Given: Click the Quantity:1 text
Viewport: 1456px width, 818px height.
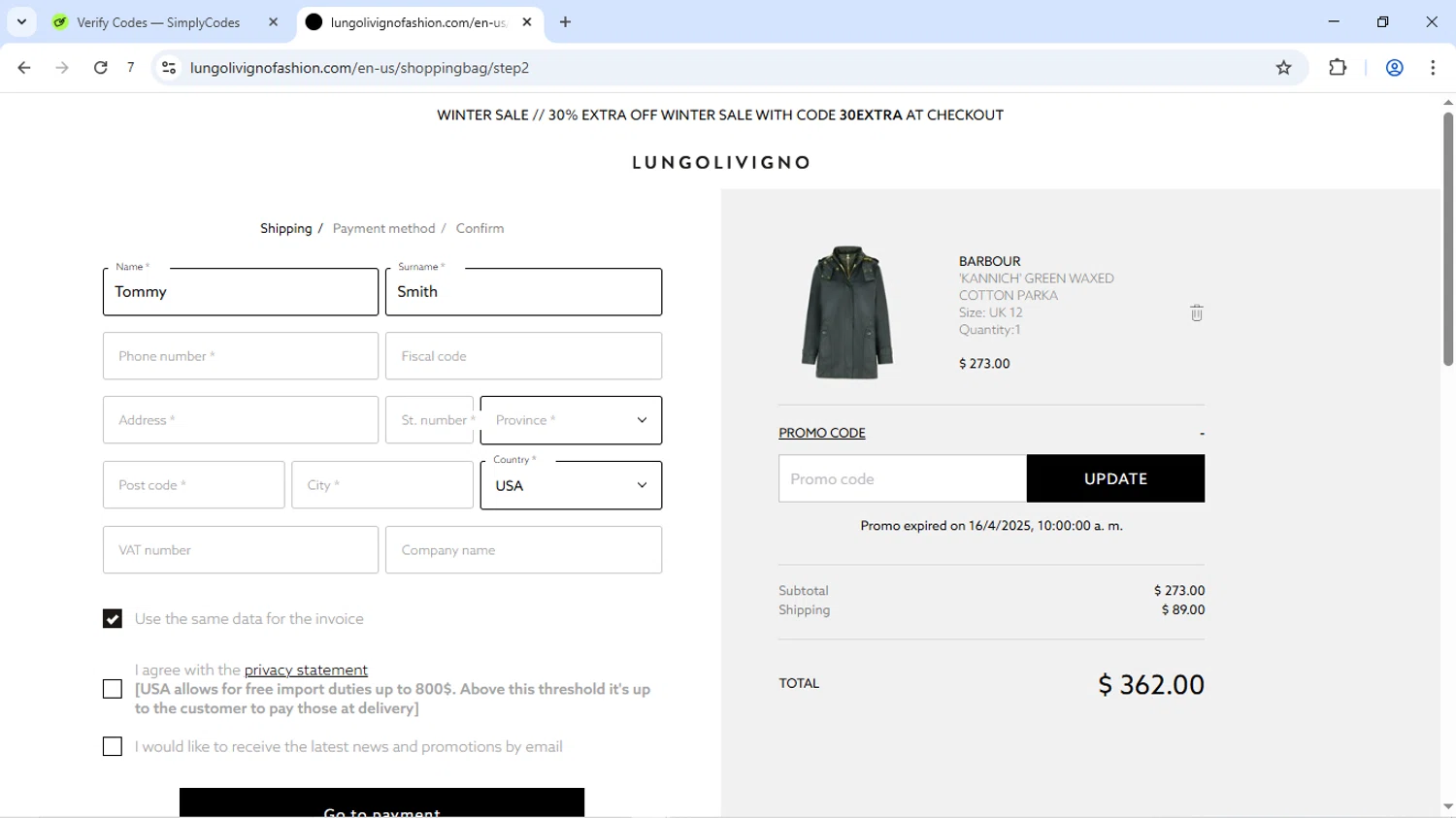Looking at the screenshot, I should [990, 330].
